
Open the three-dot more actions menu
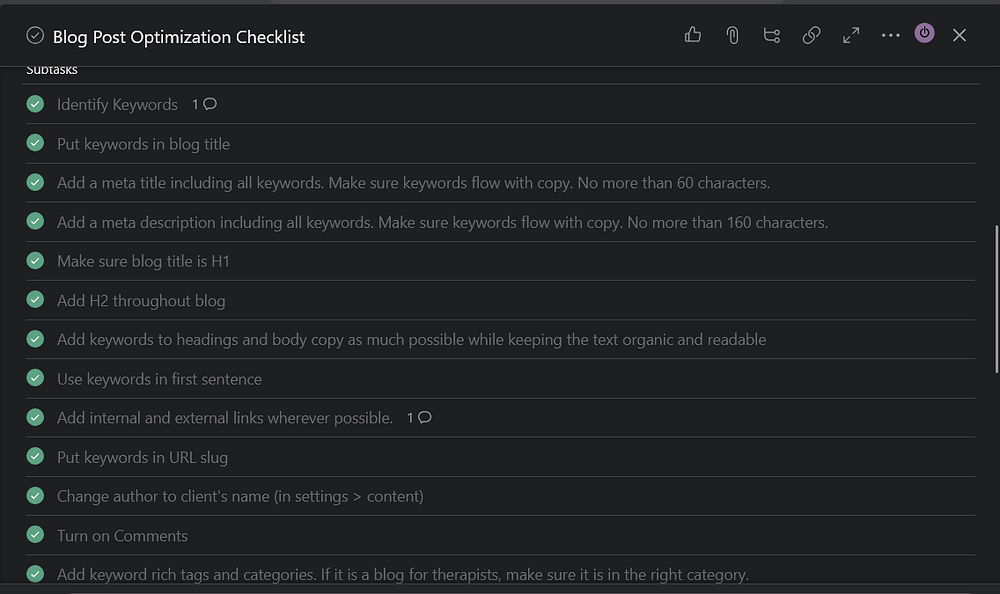tap(890, 35)
